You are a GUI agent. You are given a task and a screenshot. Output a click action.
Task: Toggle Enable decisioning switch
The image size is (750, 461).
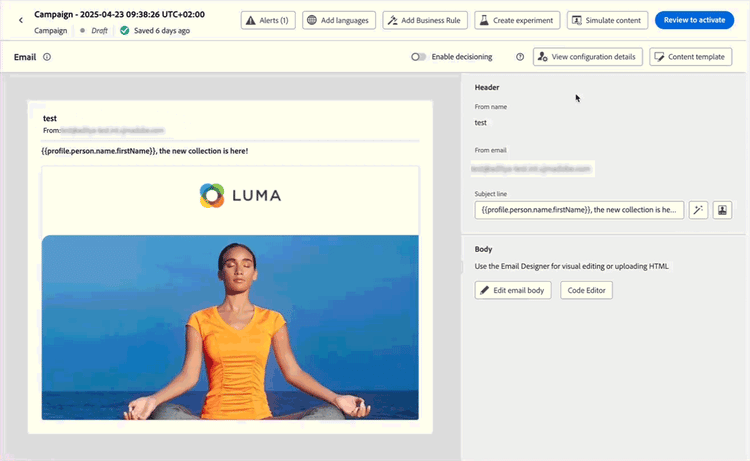click(x=418, y=57)
